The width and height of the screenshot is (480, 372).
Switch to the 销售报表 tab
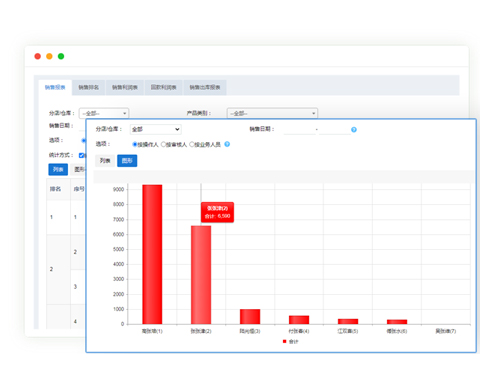55,87
